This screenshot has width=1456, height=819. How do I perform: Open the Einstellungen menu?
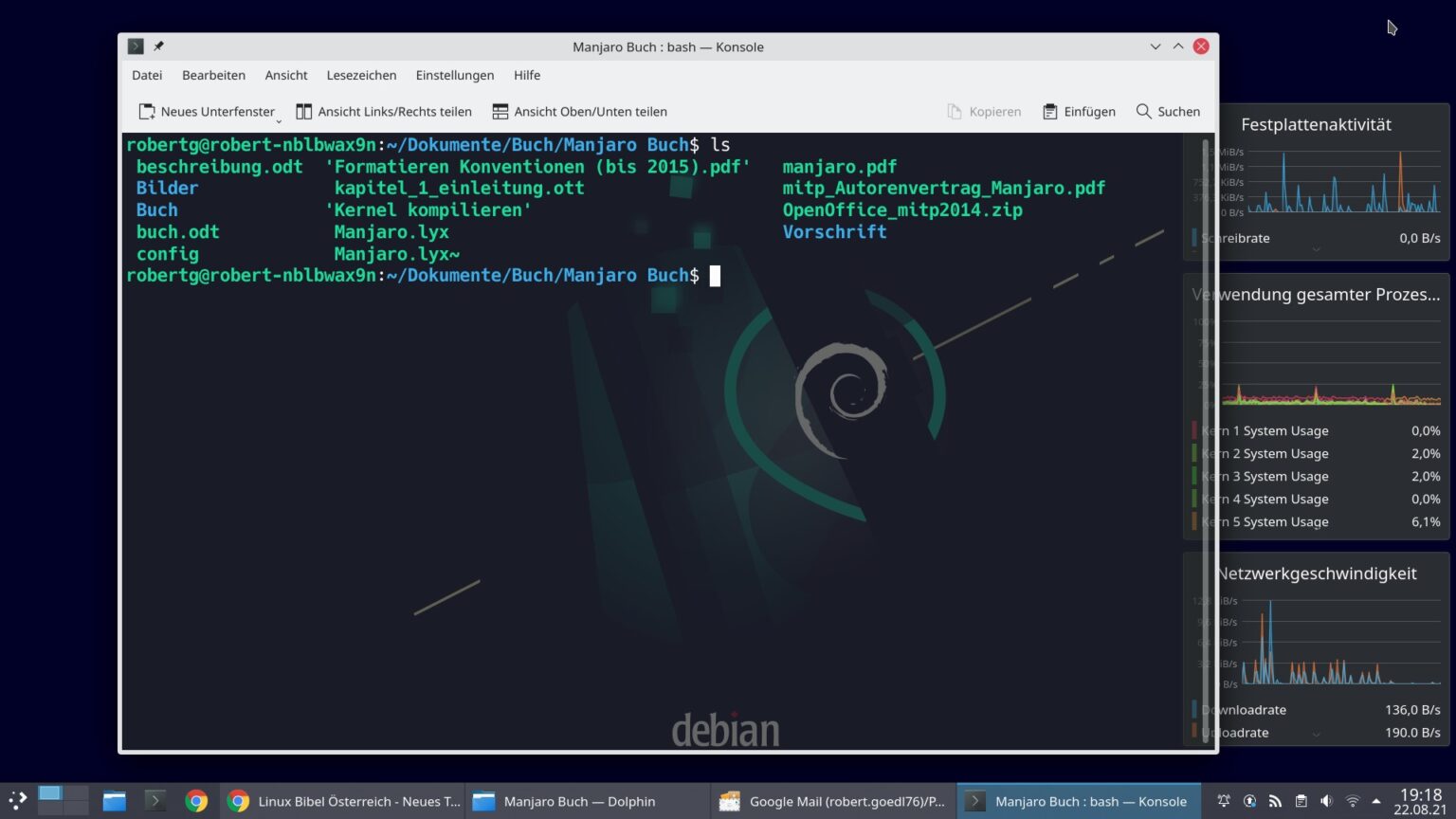point(454,75)
